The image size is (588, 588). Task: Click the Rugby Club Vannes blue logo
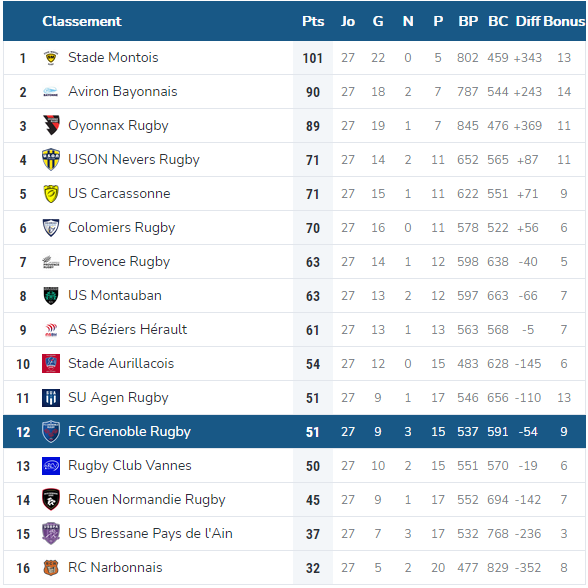(x=51, y=466)
